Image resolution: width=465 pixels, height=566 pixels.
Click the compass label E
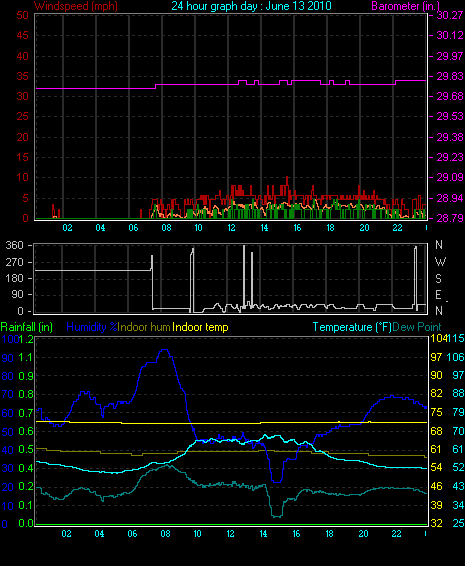439,295
